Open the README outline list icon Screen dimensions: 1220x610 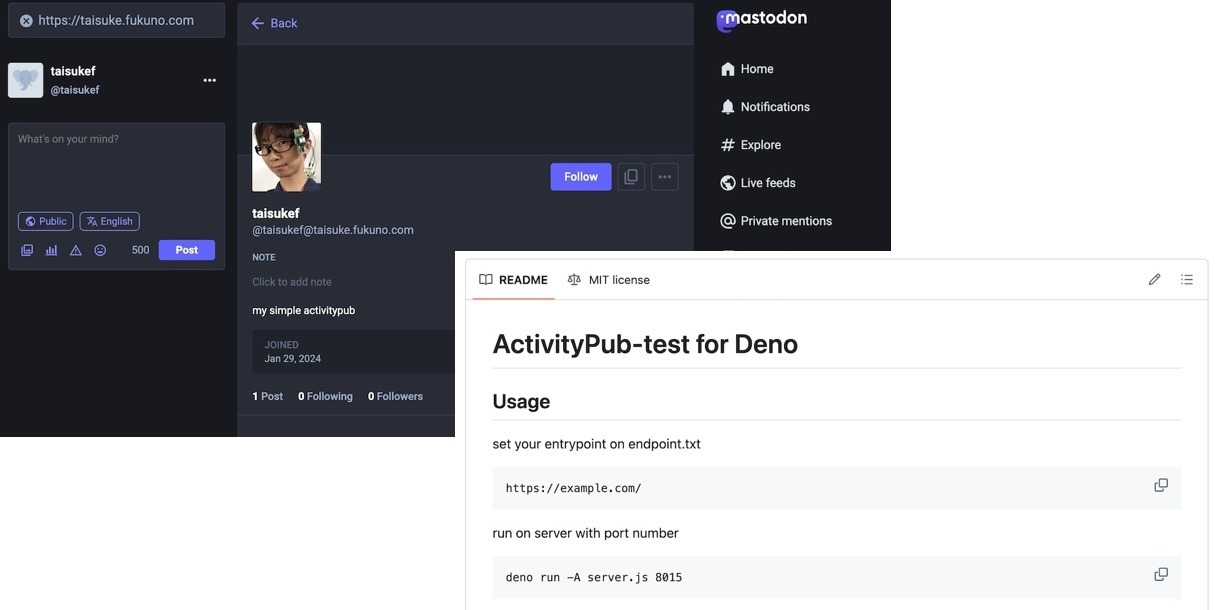click(1187, 280)
